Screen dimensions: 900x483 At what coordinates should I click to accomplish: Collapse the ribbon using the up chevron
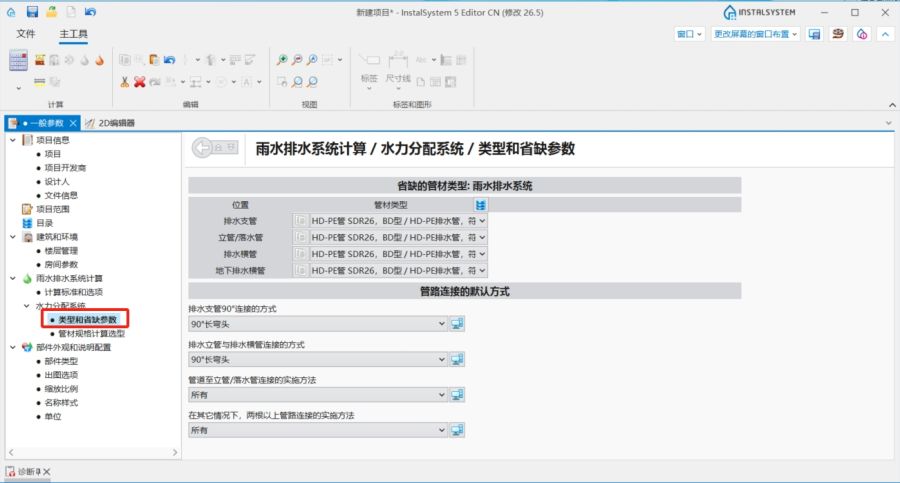click(885, 34)
